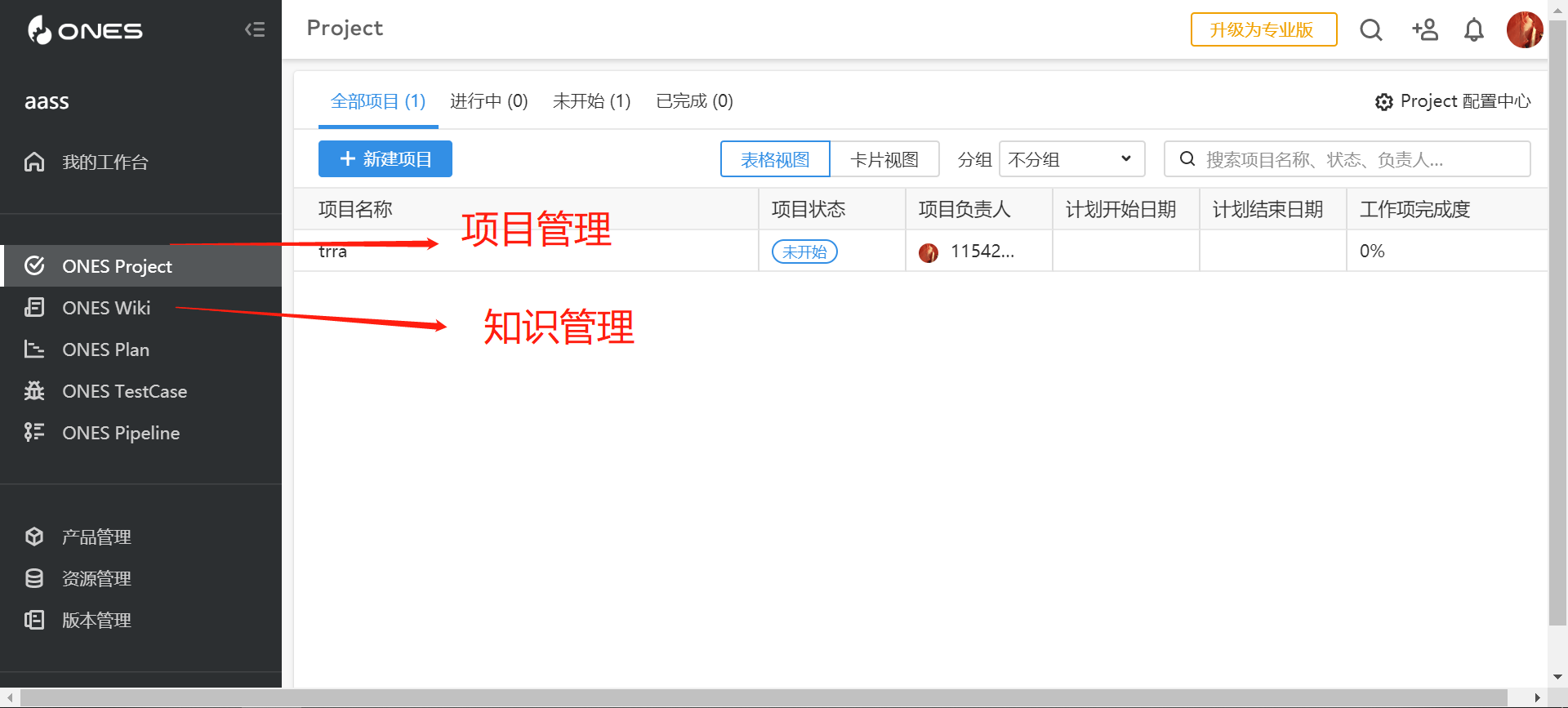
Task: Click the home icon for 我的工作台
Action: pyautogui.click(x=34, y=162)
